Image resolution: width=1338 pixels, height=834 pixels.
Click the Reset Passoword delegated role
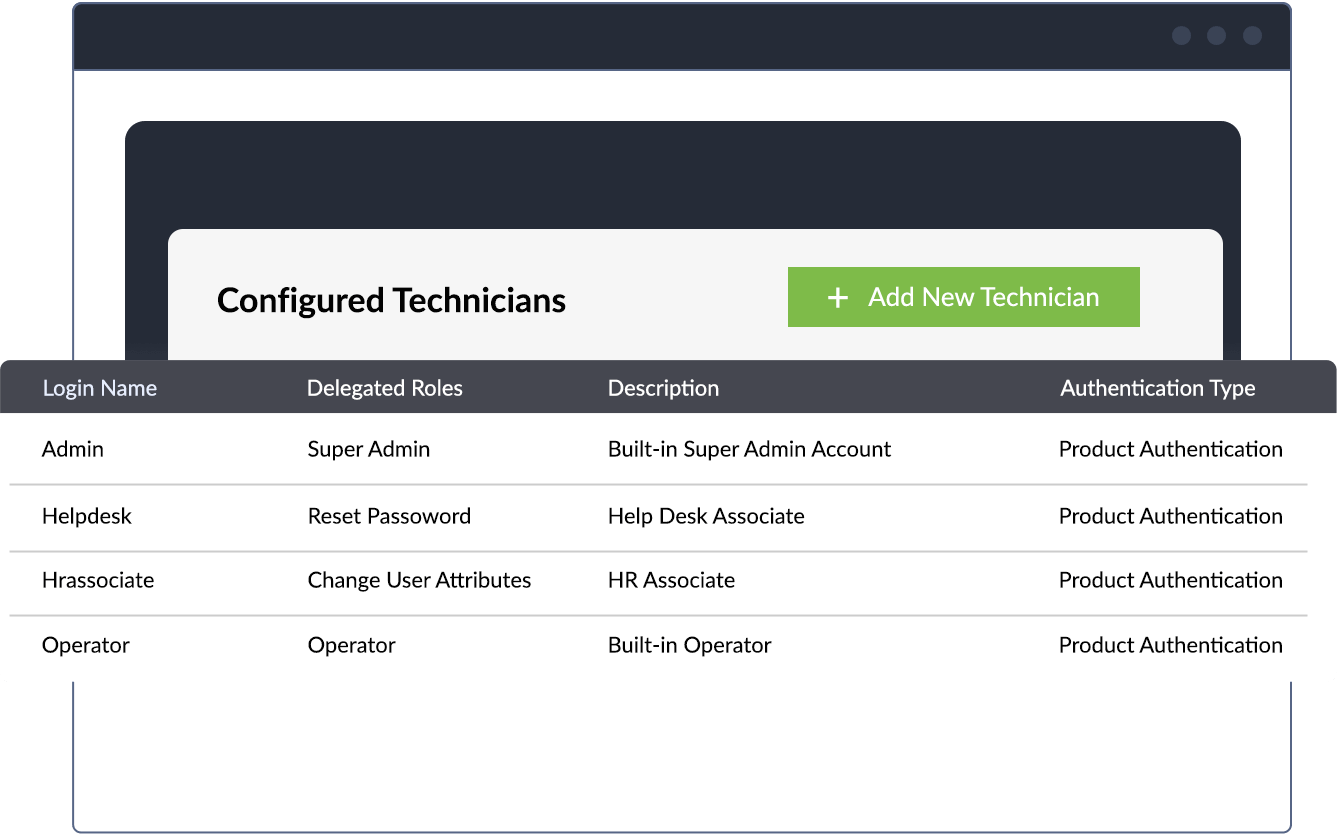[389, 516]
